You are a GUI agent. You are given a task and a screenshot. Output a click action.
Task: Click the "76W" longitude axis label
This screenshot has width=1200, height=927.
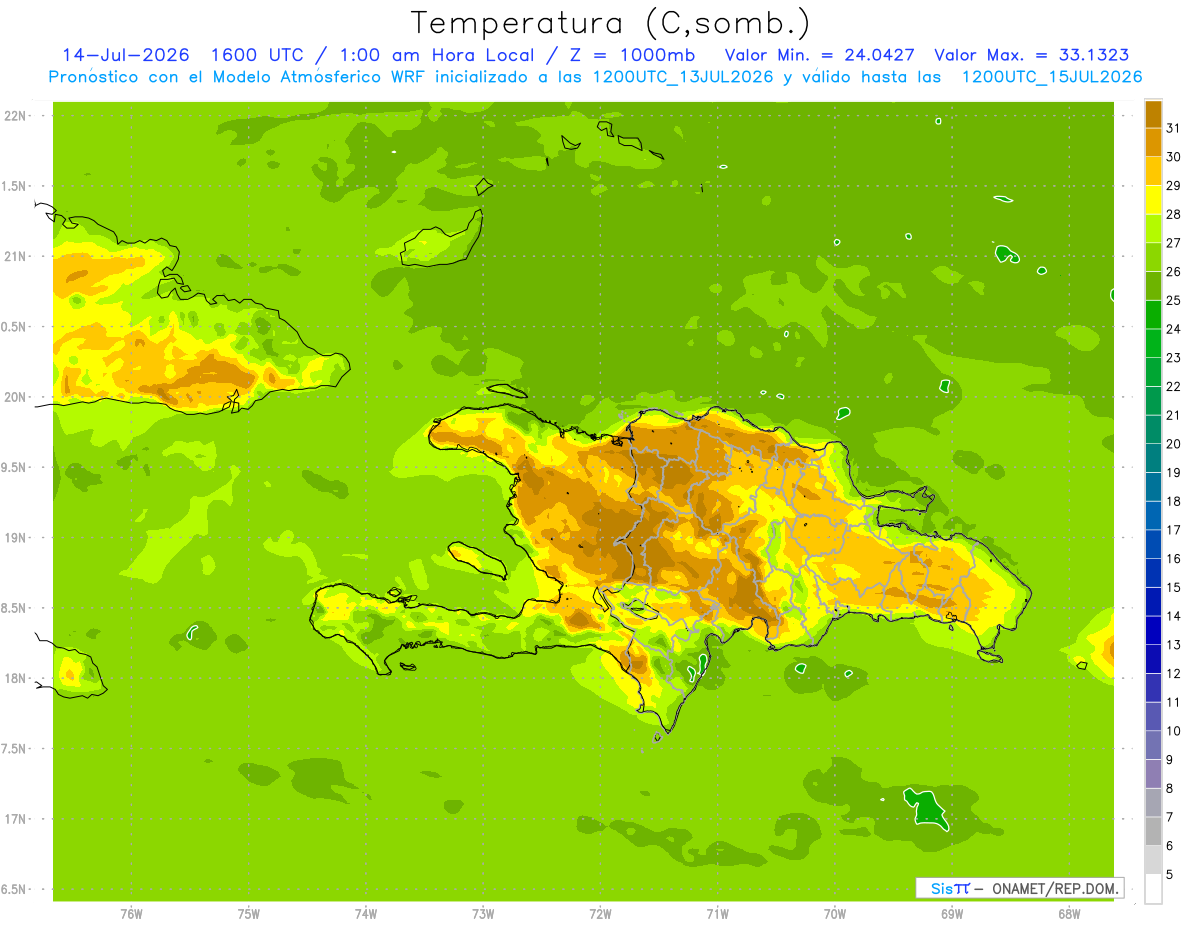pos(131,913)
